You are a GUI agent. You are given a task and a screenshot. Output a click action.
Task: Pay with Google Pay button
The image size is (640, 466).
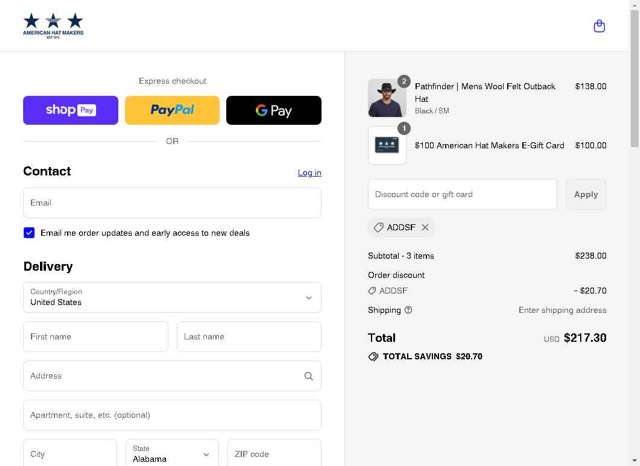[x=274, y=110]
